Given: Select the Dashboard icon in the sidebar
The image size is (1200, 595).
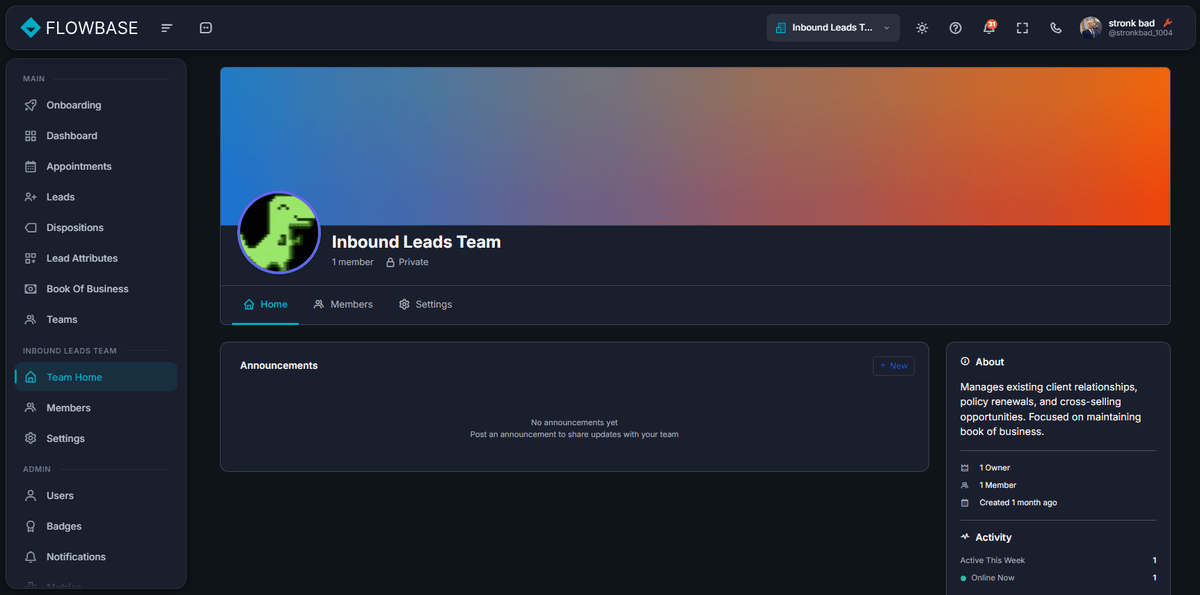Looking at the screenshot, I should click(32, 135).
